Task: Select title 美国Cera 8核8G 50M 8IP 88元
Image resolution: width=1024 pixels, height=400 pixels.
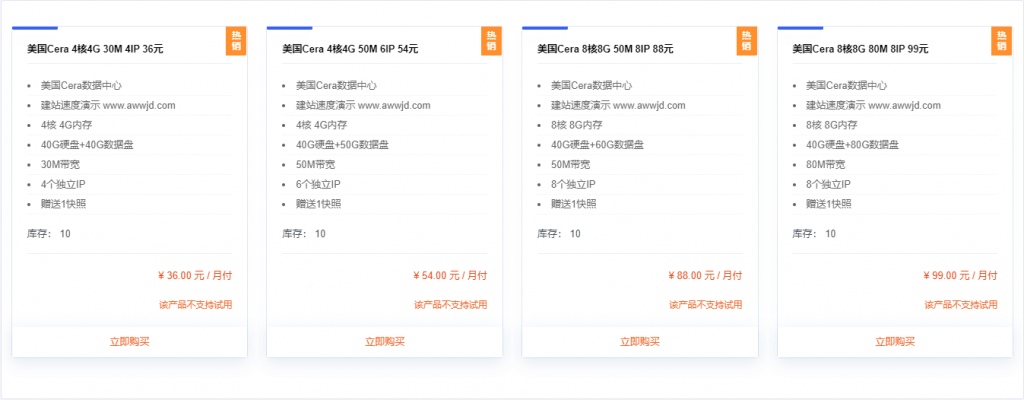Action: coord(605,48)
